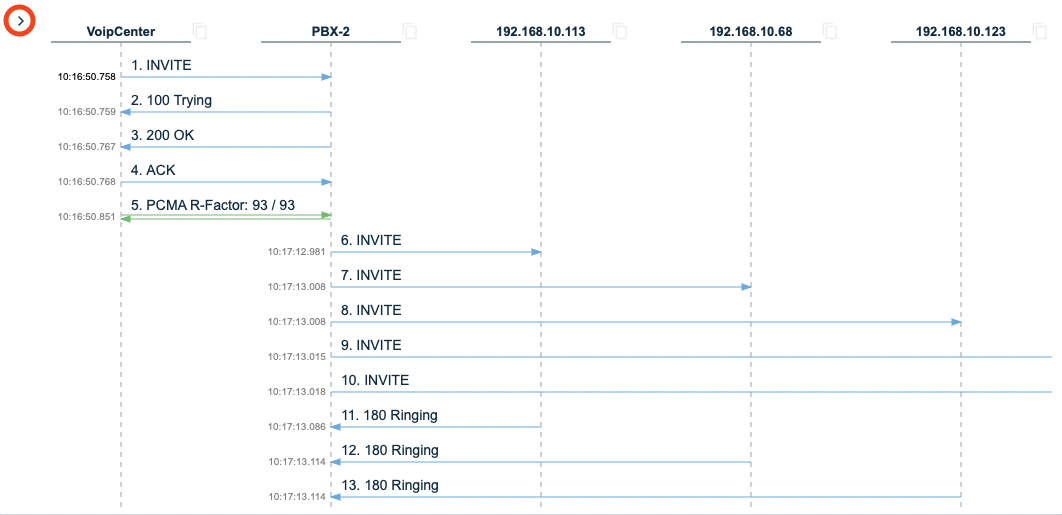Screen dimensions: 1062x515
Task: Select the PBX-2 column header
Action: coord(331,31)
